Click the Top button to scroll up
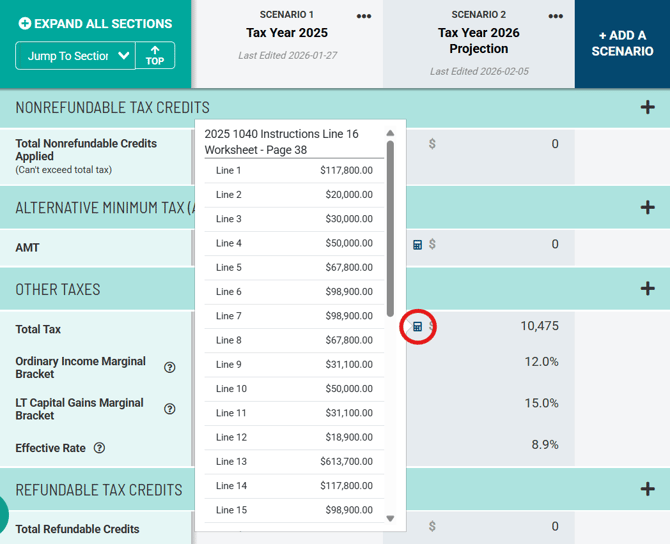The width and height of the screenshot is (670, 544). coord(155,56)
